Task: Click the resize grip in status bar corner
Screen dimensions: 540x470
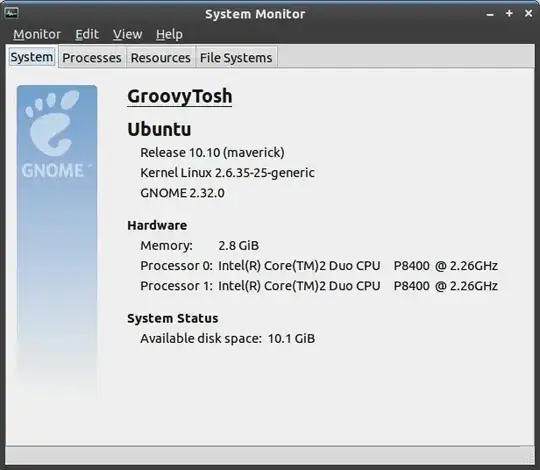Action: point(529,458)
